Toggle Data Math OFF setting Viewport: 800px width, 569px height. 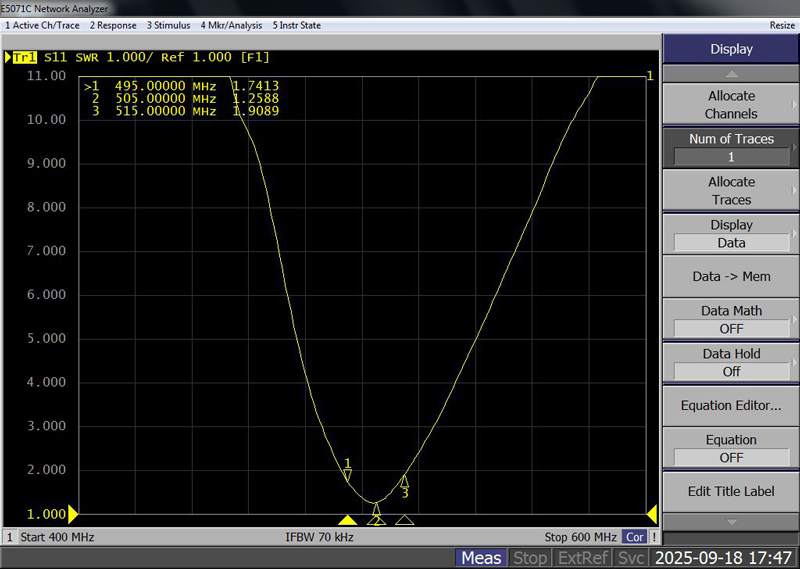[x=731, y=319]
